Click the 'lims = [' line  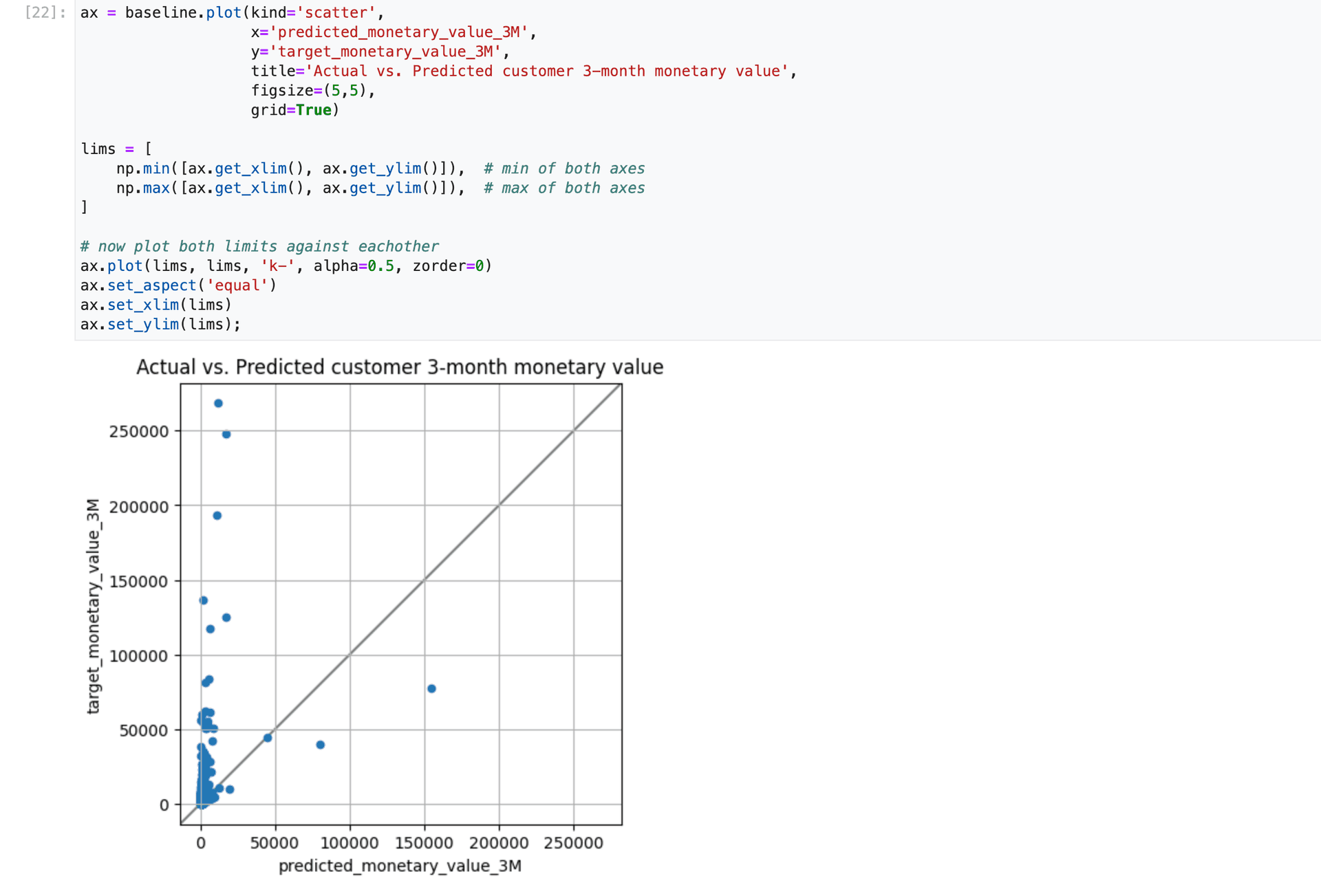[116, 149]
